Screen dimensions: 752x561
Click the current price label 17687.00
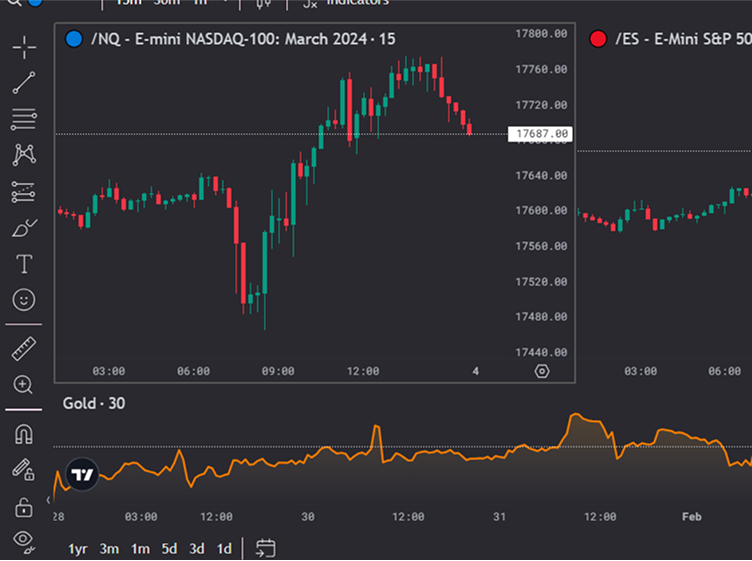(540, 134)
